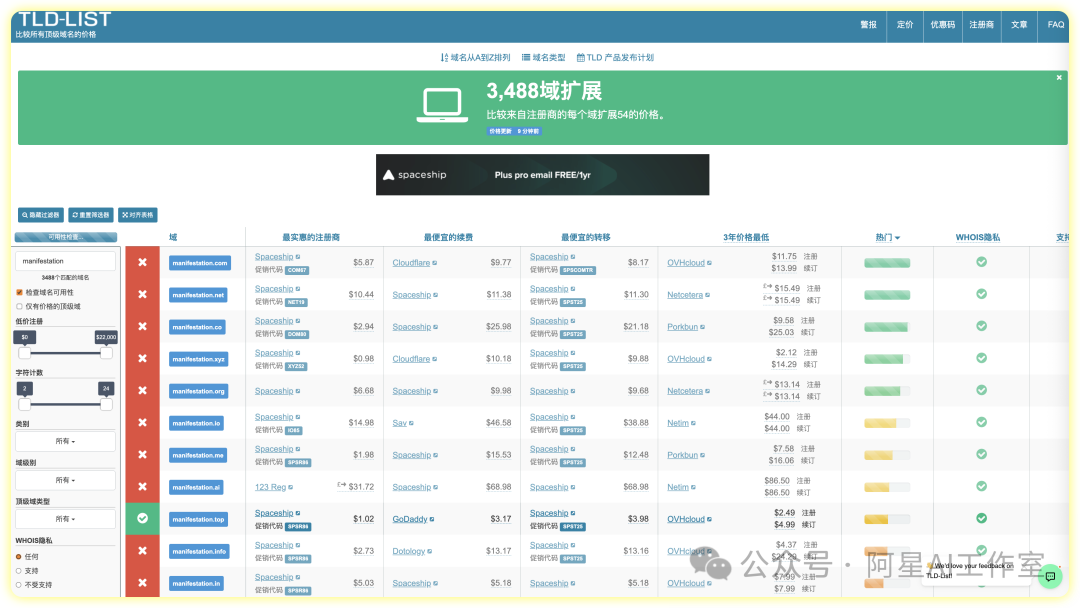Click the laptop icon in the green banner
The height and width of the screenshot is (608, 1080).
[442, 105]
